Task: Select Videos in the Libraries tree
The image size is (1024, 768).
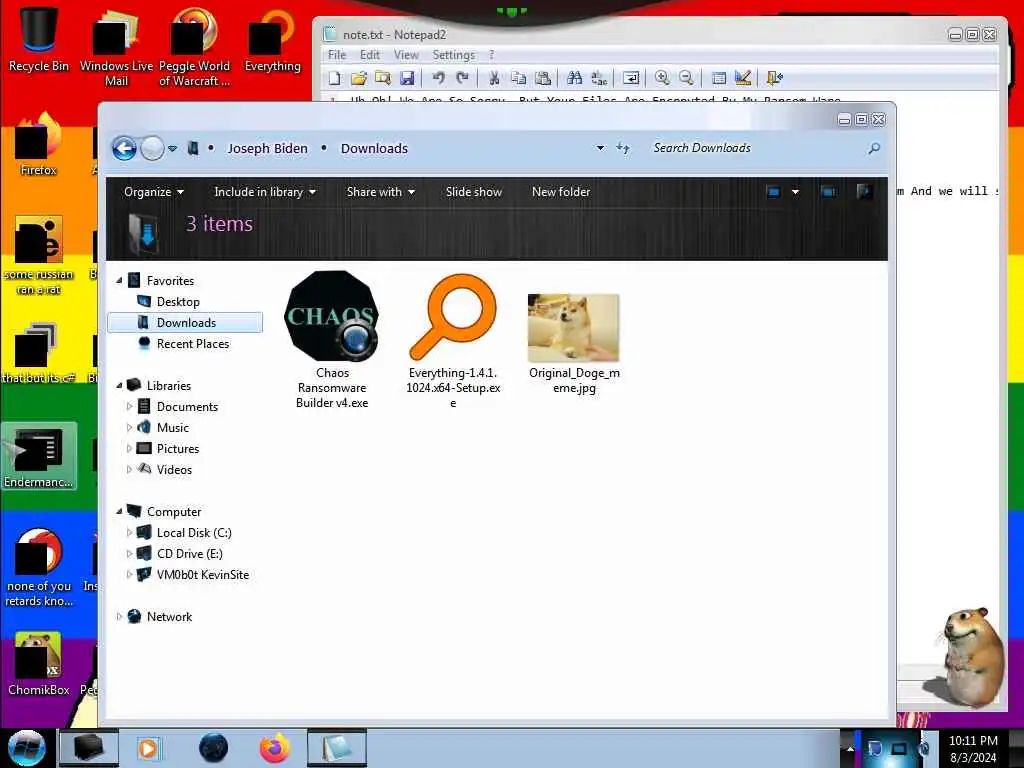Action: click(x=174, y=470)
